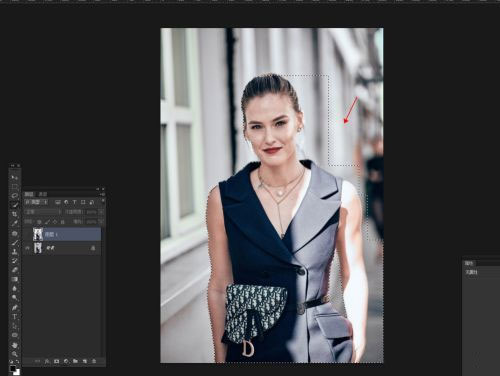Lock image pixels of layer

[47, 222]
